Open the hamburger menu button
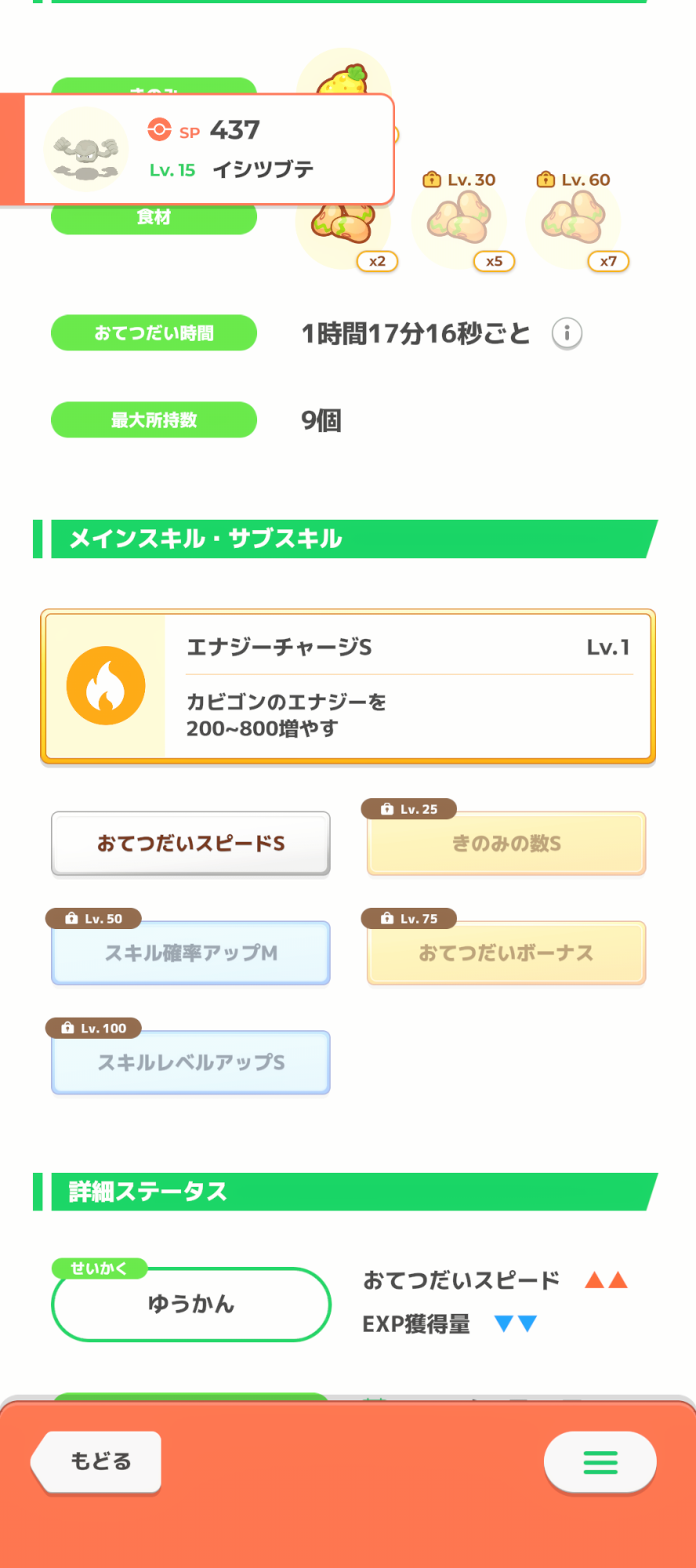 click(x=600, y=1462)
